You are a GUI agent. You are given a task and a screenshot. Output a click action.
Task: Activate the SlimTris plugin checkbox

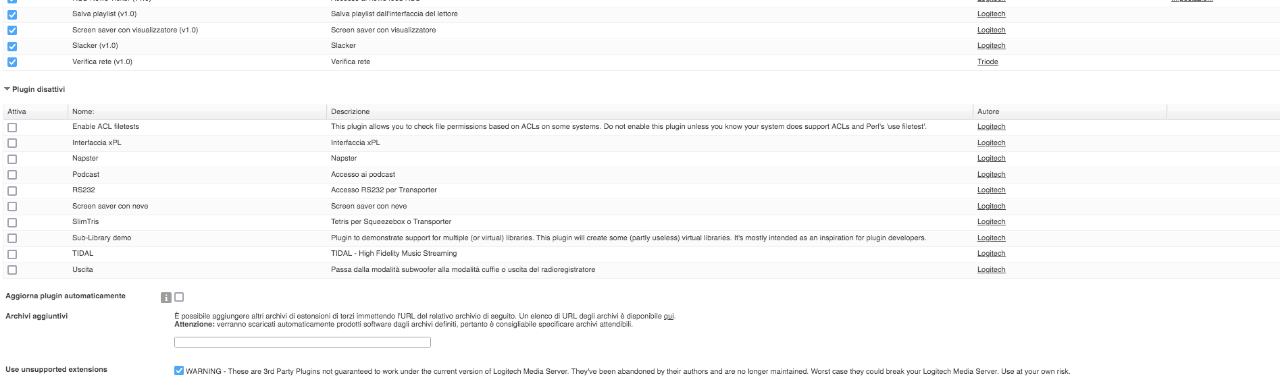point(12,222)
